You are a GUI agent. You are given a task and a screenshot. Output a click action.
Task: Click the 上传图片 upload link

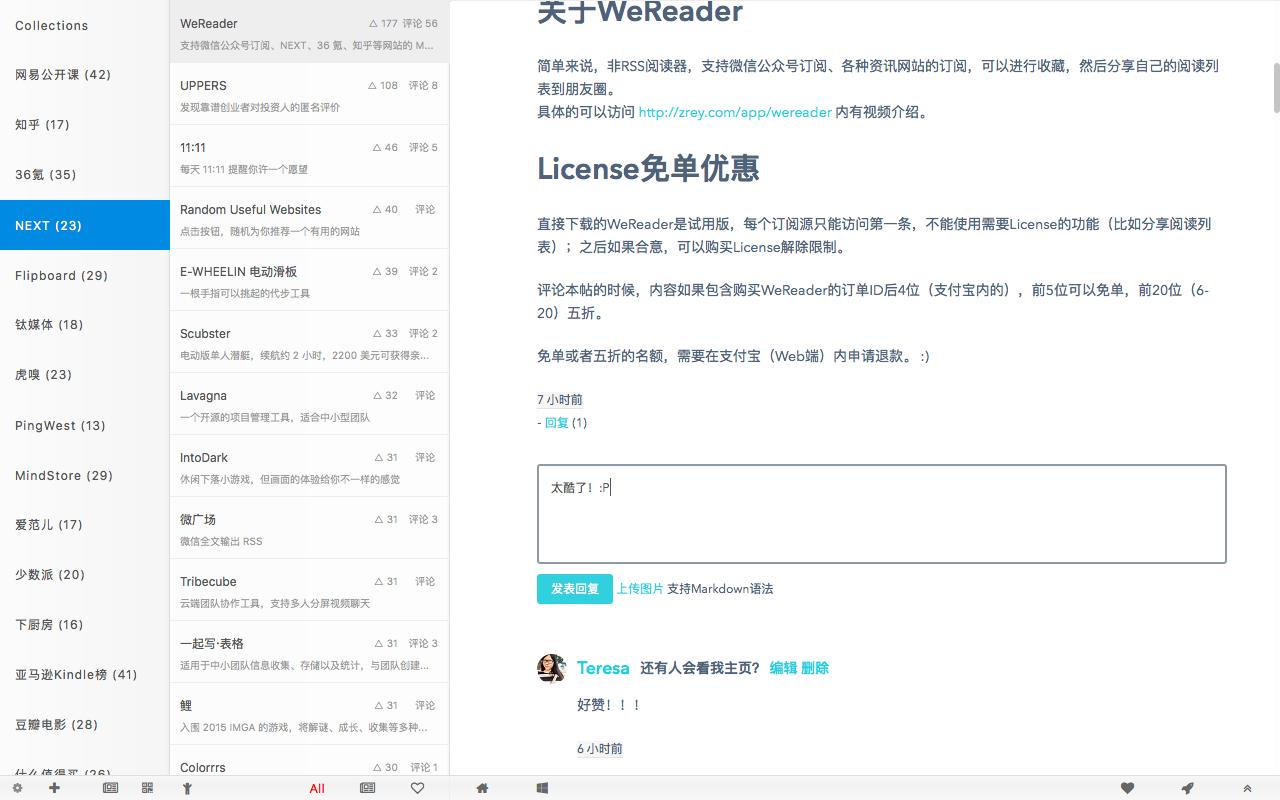point(640,589)
